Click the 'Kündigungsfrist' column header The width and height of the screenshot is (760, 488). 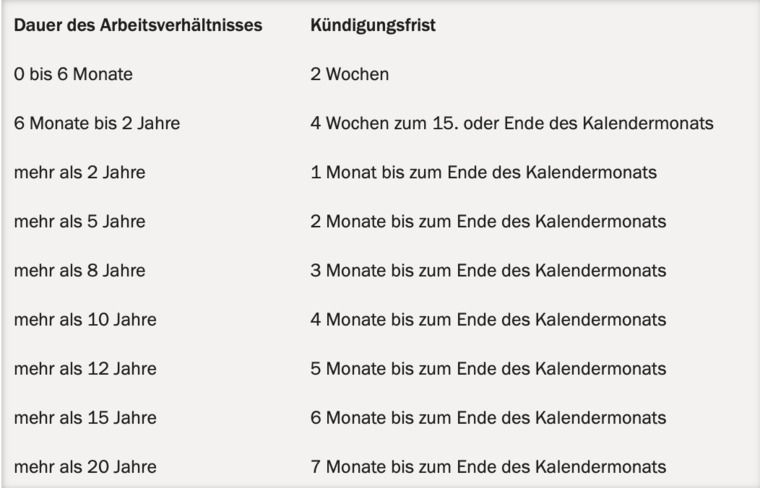(373, 25)
